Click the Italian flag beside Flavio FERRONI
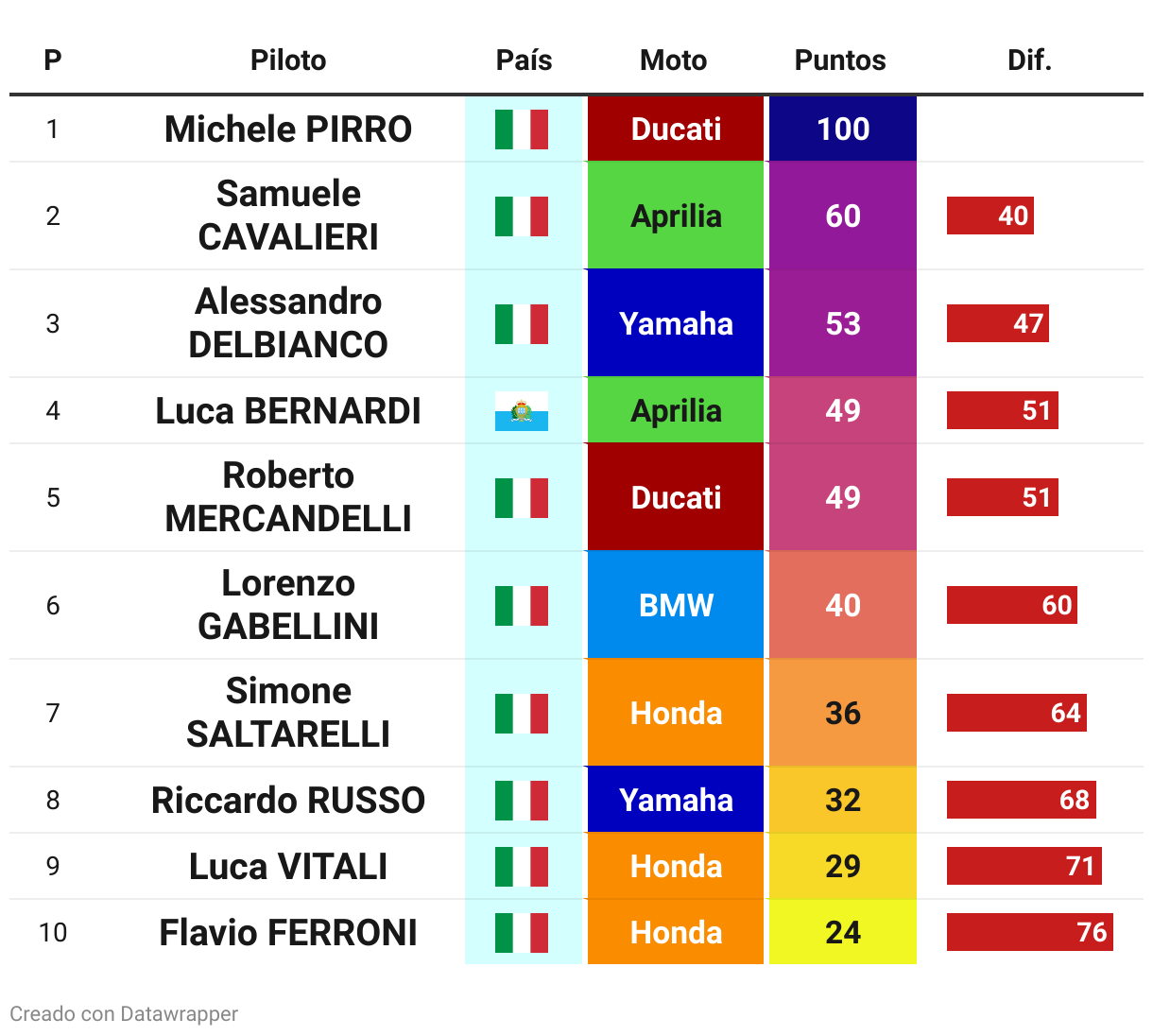1153x1036 pixels. tap(522, 933)
